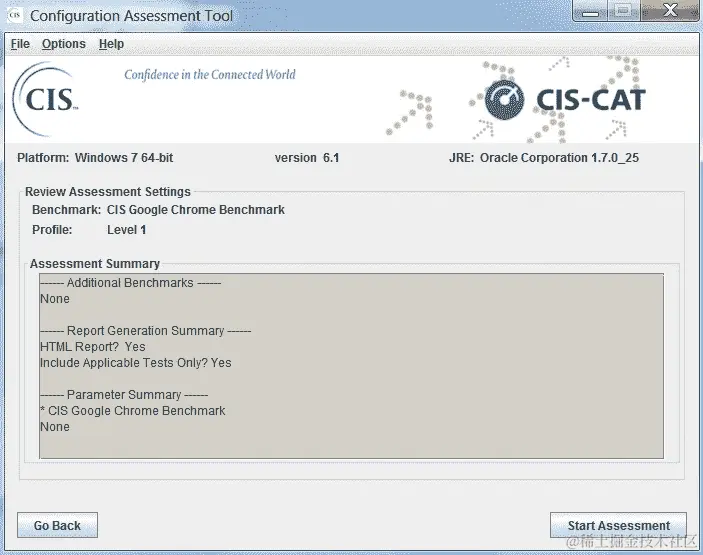Open the Options menu
The image size is (703, 555).
(x=64, y=44)
